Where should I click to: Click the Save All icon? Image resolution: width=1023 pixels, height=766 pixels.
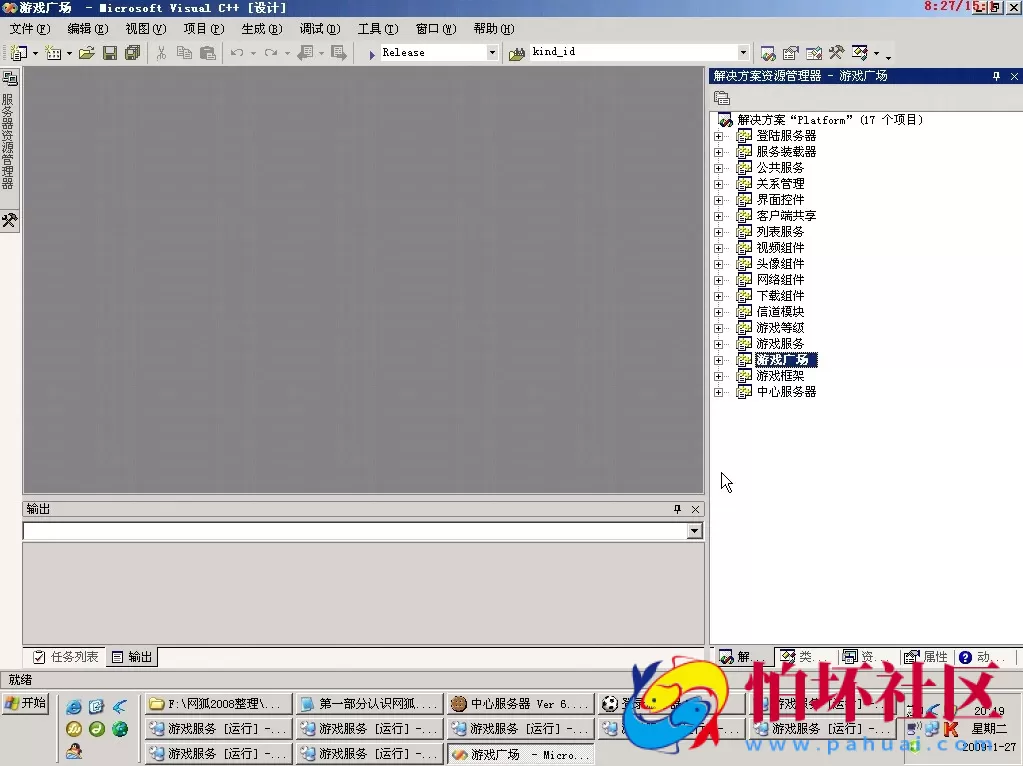coord(132,53)
